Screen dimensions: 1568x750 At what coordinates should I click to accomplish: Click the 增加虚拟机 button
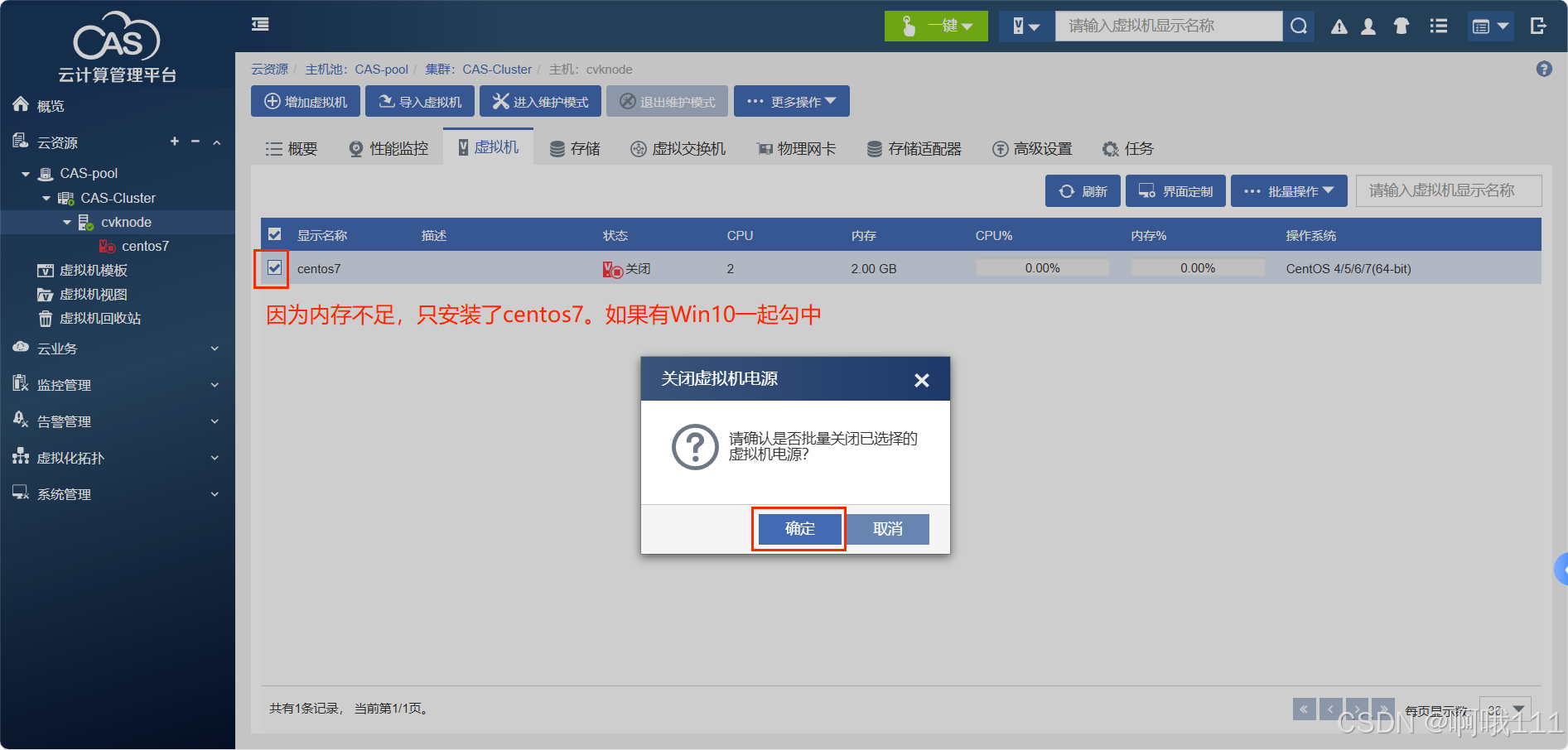click(x=306, y=101)
